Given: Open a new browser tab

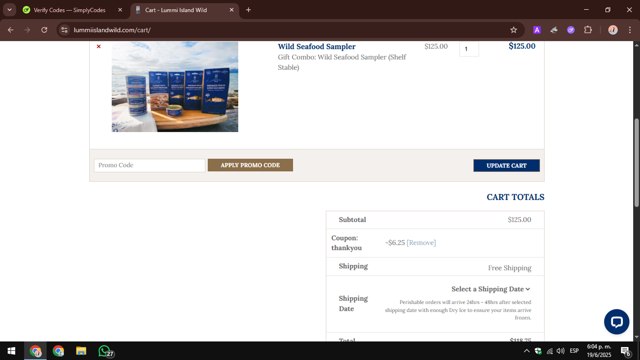Looking at the screenshot, I should tap(248, 10).
